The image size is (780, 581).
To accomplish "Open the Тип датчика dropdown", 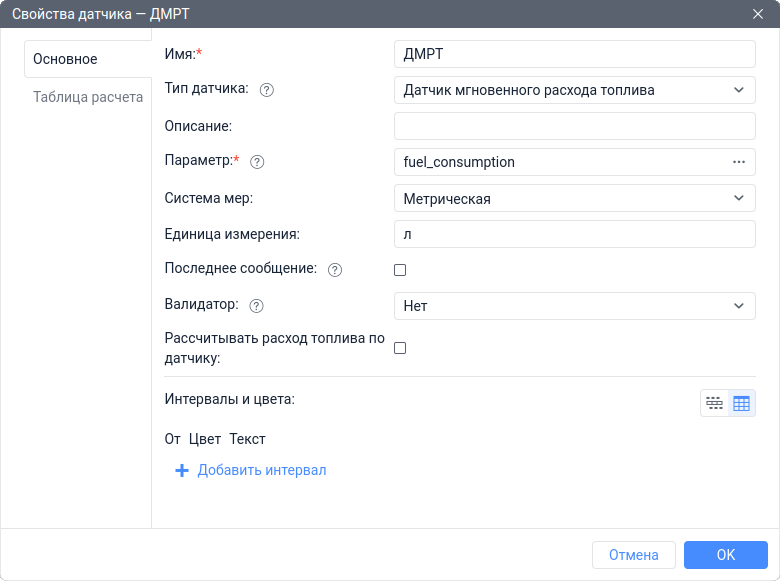I will click(x=575, y=90).
